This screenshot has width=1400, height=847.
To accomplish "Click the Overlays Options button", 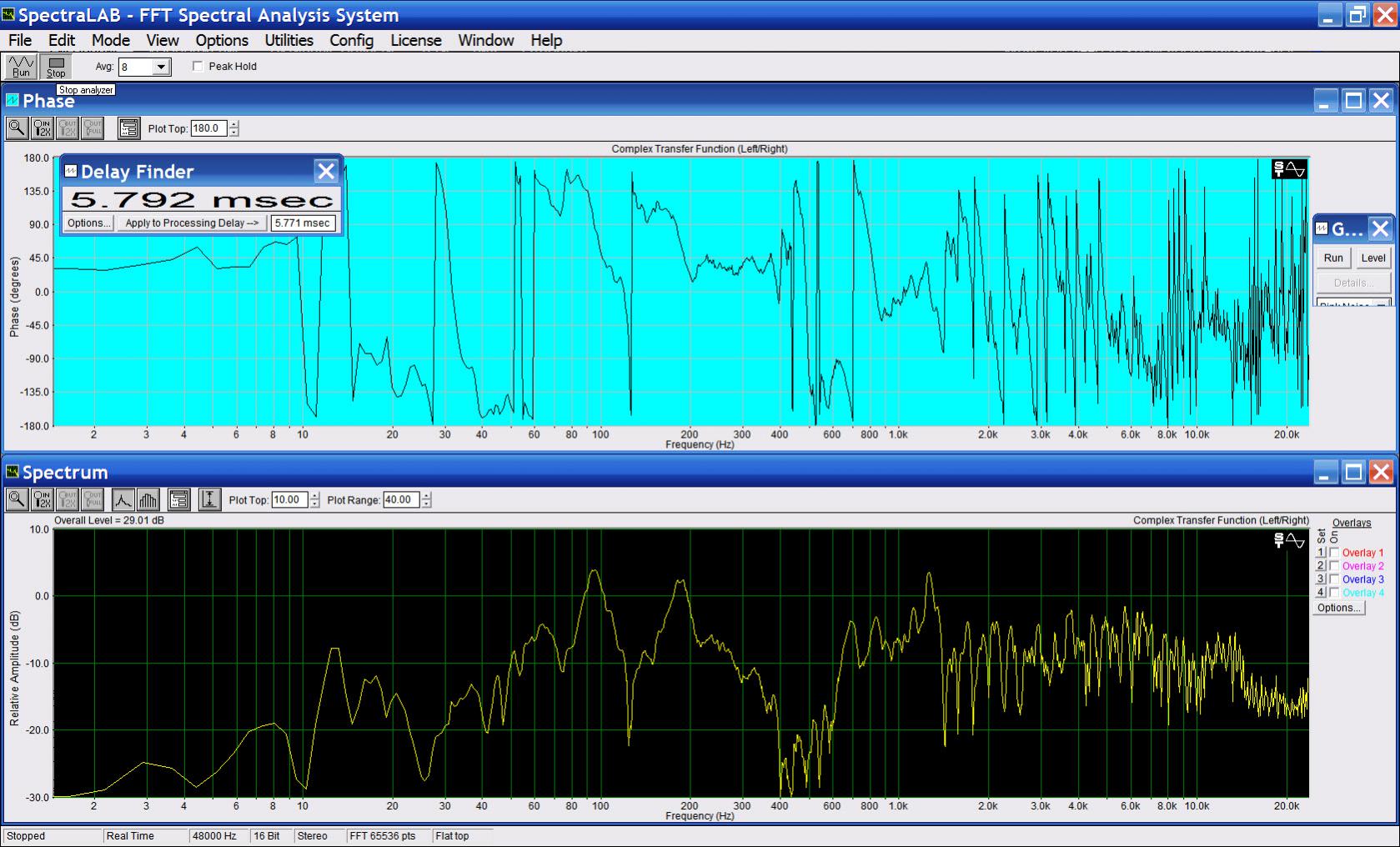I will coord(1338,608).
